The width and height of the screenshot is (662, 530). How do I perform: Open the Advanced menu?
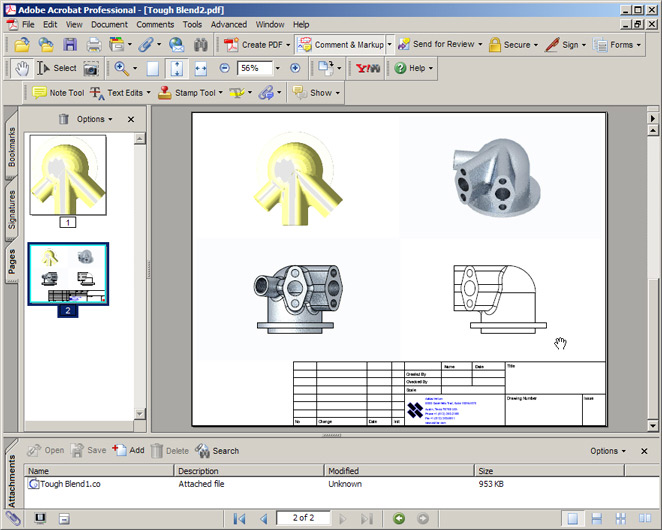[228, 24]
